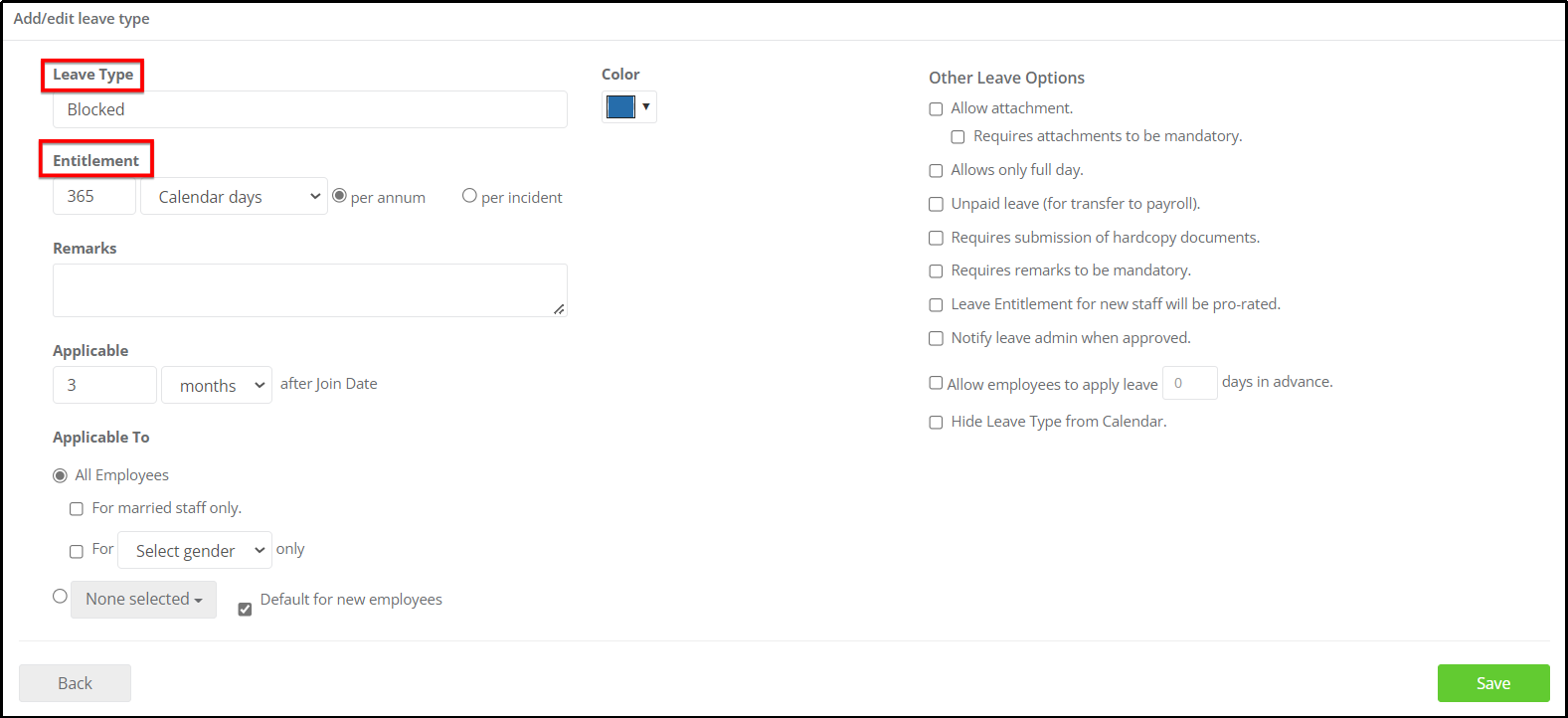Expand the Select gender dropdown
Viewport: 1568px width, 718px height.
click(195, 550)
